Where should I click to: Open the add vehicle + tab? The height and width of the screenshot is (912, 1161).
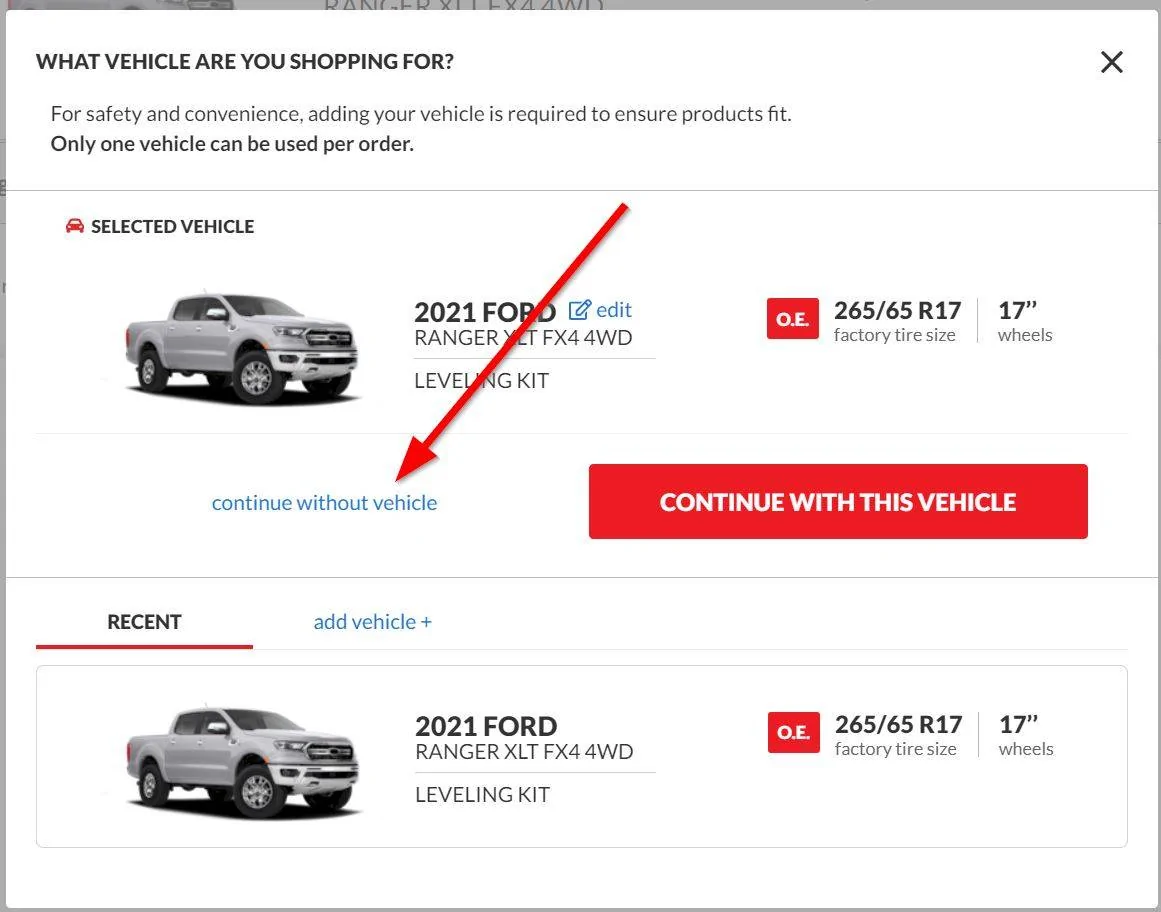click(x=372, y=622)
